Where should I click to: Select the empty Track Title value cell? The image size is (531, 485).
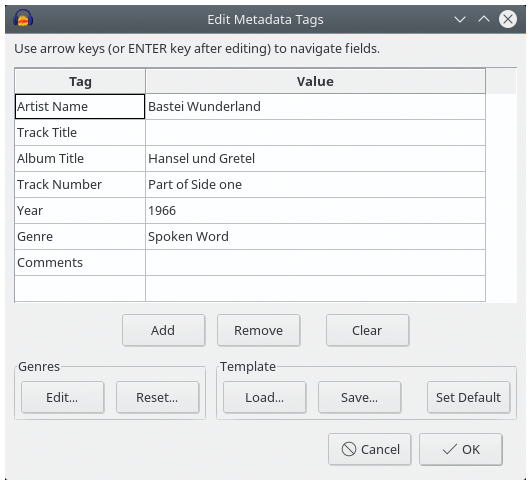pyautogui.click(x=315, y=132)
